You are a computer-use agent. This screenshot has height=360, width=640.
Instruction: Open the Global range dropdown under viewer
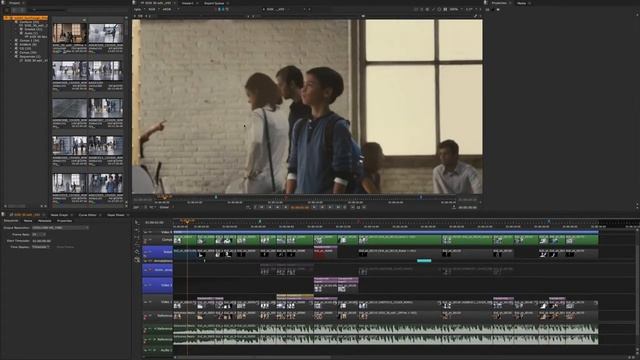pos(166,207)
